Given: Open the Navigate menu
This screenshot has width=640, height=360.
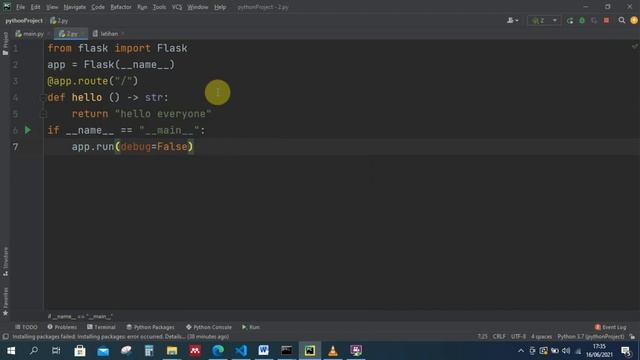Looking at the screenshot, I should coord(75,7).
